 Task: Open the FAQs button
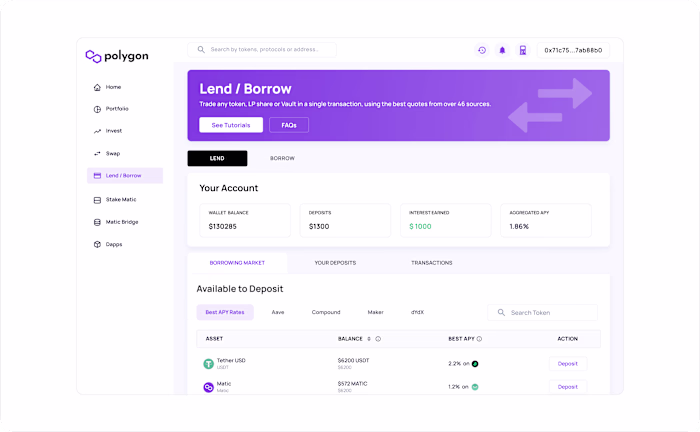(x=289, y=125)
